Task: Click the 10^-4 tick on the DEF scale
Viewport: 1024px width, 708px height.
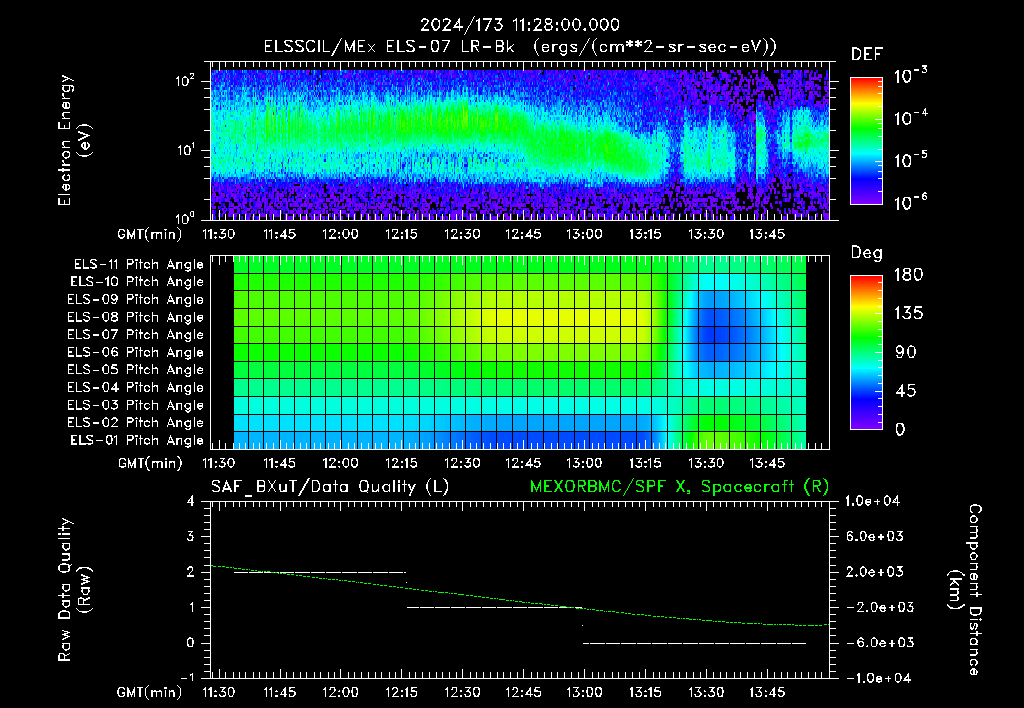Action: point(910,117)
